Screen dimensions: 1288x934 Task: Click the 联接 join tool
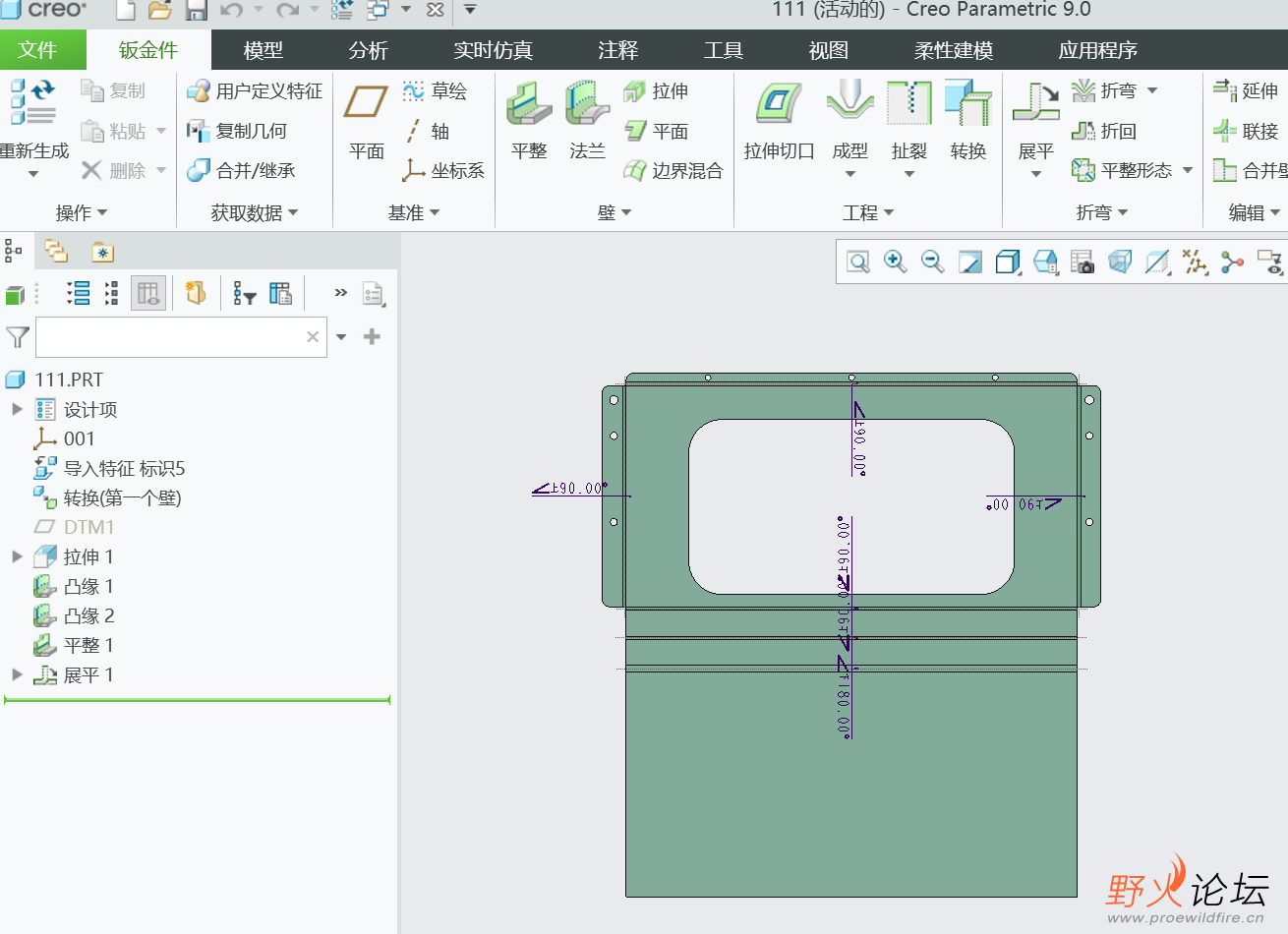1246,131
